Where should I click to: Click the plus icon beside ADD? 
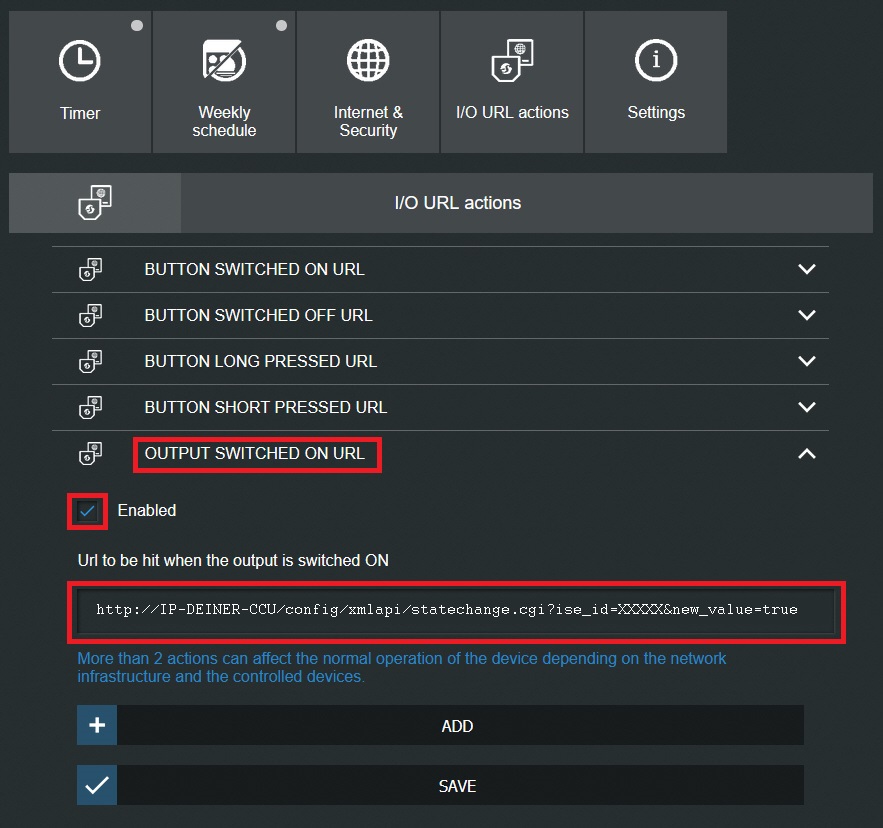(97, 726)
